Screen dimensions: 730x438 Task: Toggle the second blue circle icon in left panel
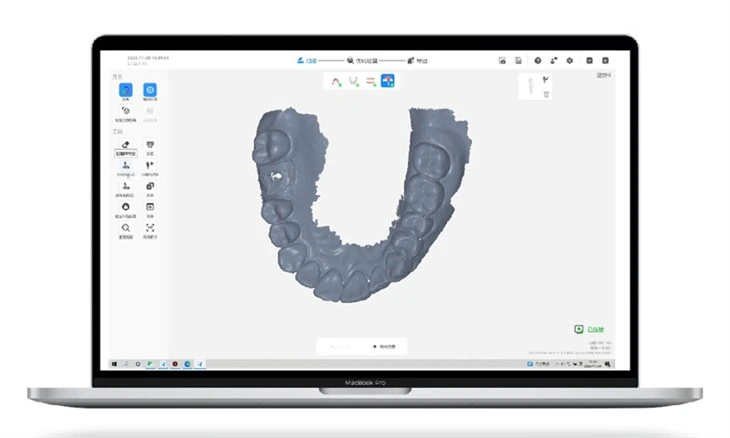149,90
